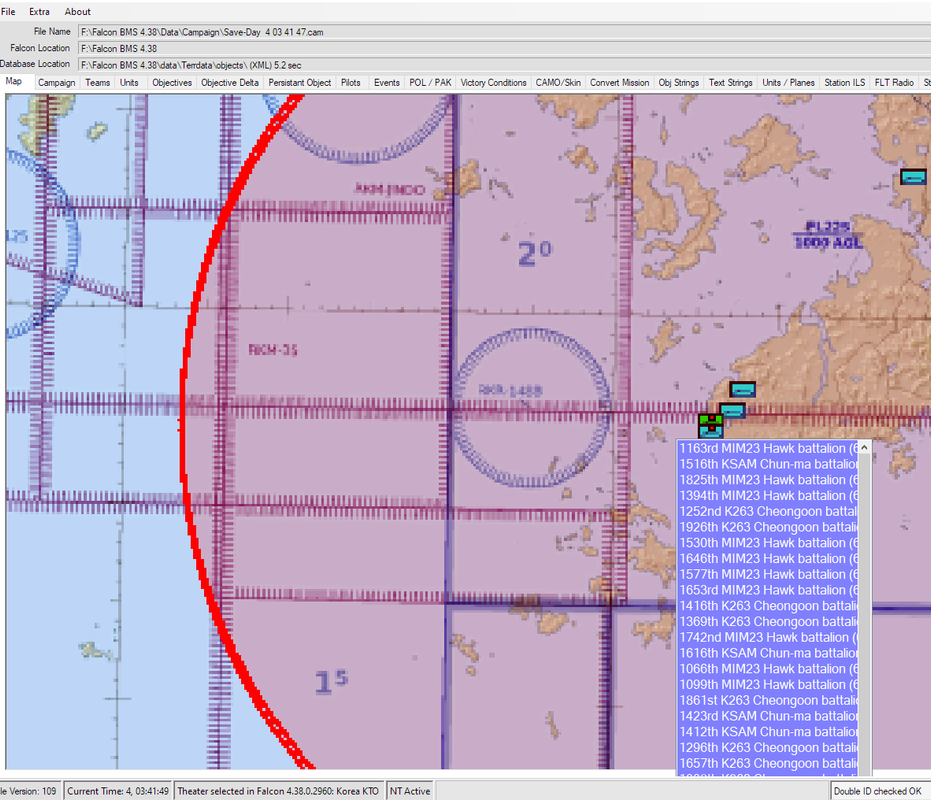931x800 pixels.
Task: Choose 1616th KSAM Chun-ma battalion entry
Action: point(768,653)
